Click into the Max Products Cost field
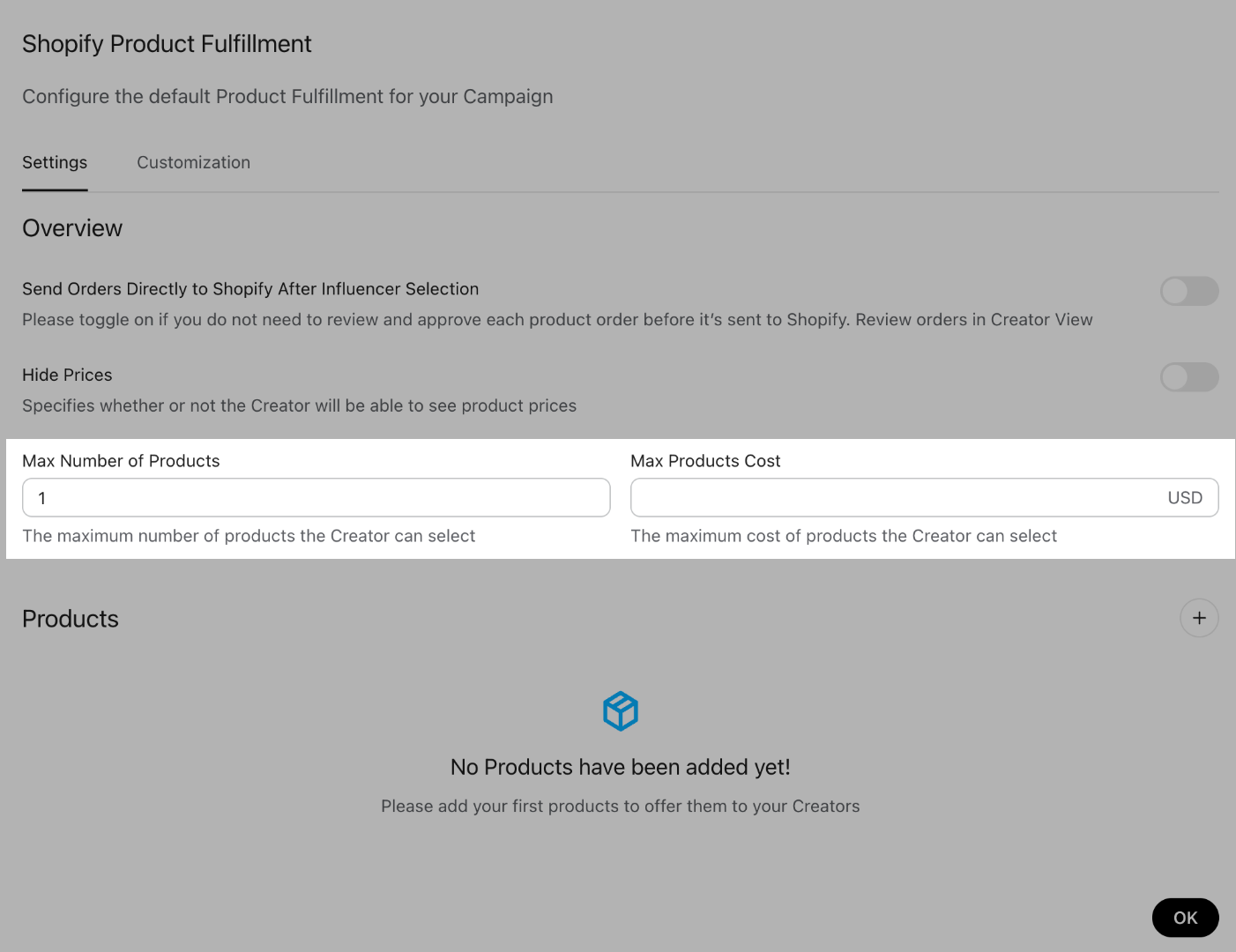 tap(924, 497)
